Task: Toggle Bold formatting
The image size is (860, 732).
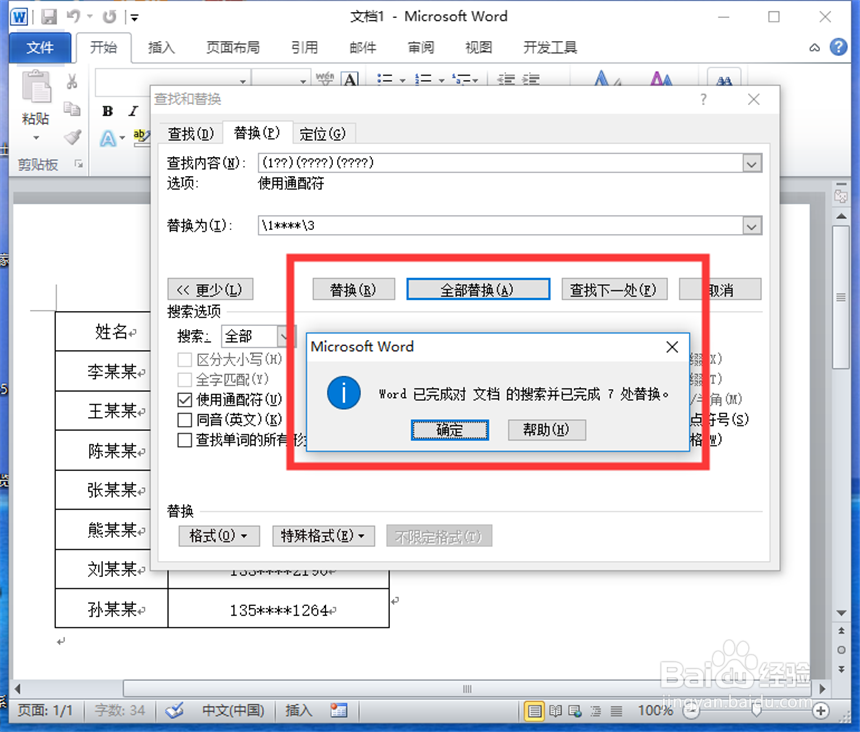Action: click(x=108, y=111)
